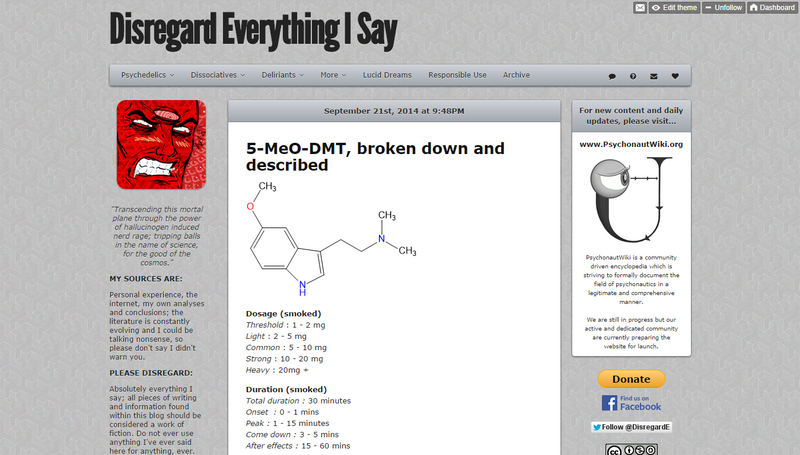Click the 'After effects : 15 - 60 mins' line
Image resolution: width=800 pixels, height=455 pixels.
coord(298,445)
